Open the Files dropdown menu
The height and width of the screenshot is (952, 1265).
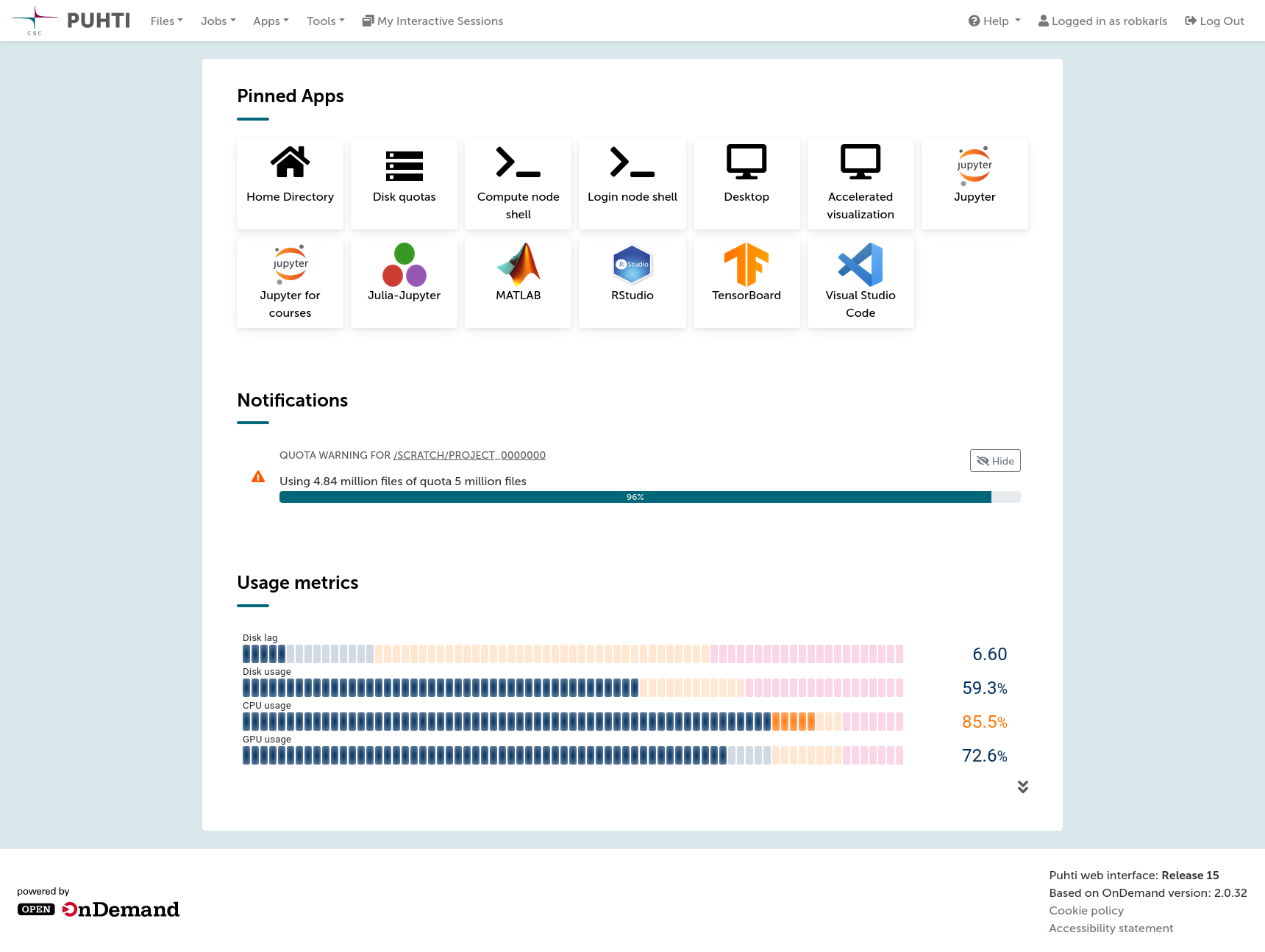point(166,21)
